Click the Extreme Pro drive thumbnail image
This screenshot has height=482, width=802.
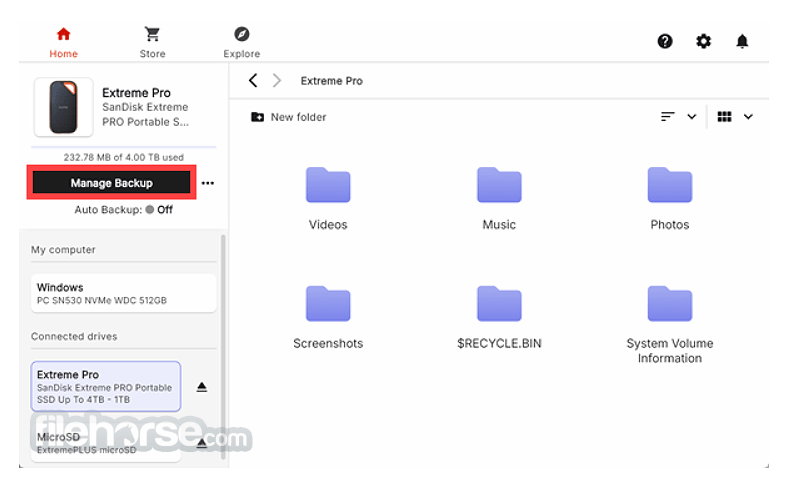point(63,107)
